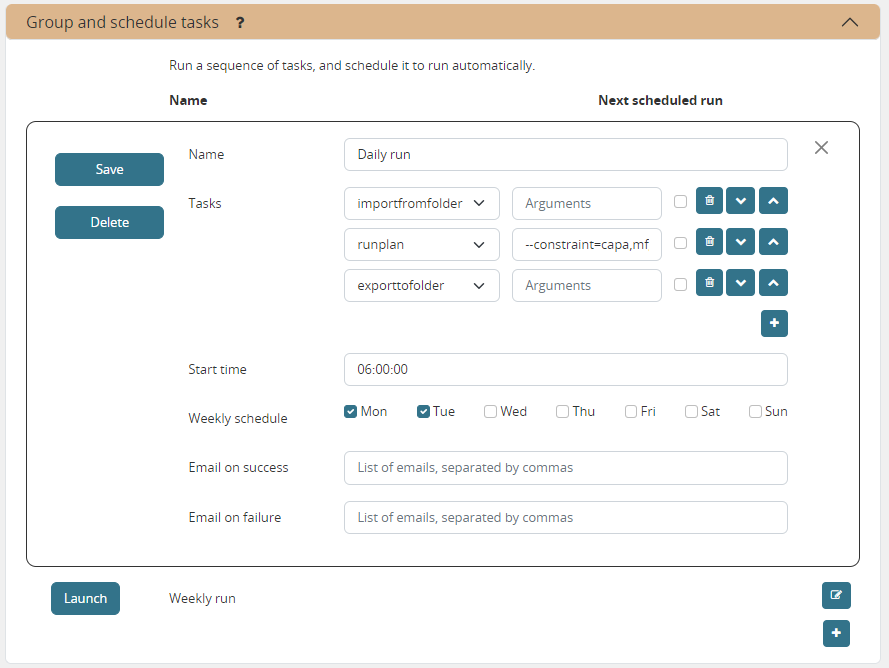Screen dimensions: 889x668
Task: Add another task with the plus icon
Action: point(774,323)
